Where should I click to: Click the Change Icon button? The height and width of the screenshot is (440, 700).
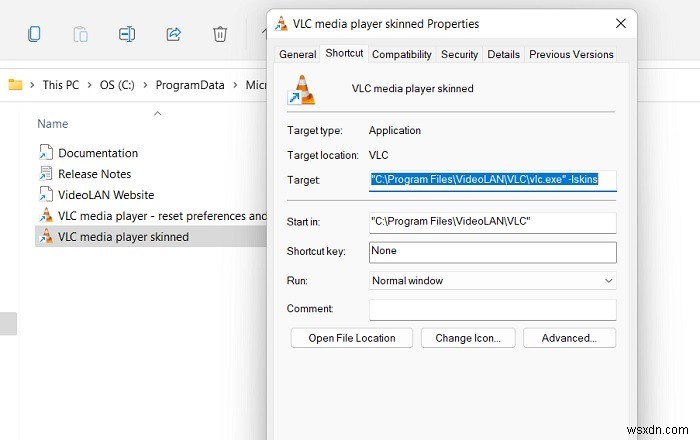point(468,338)
